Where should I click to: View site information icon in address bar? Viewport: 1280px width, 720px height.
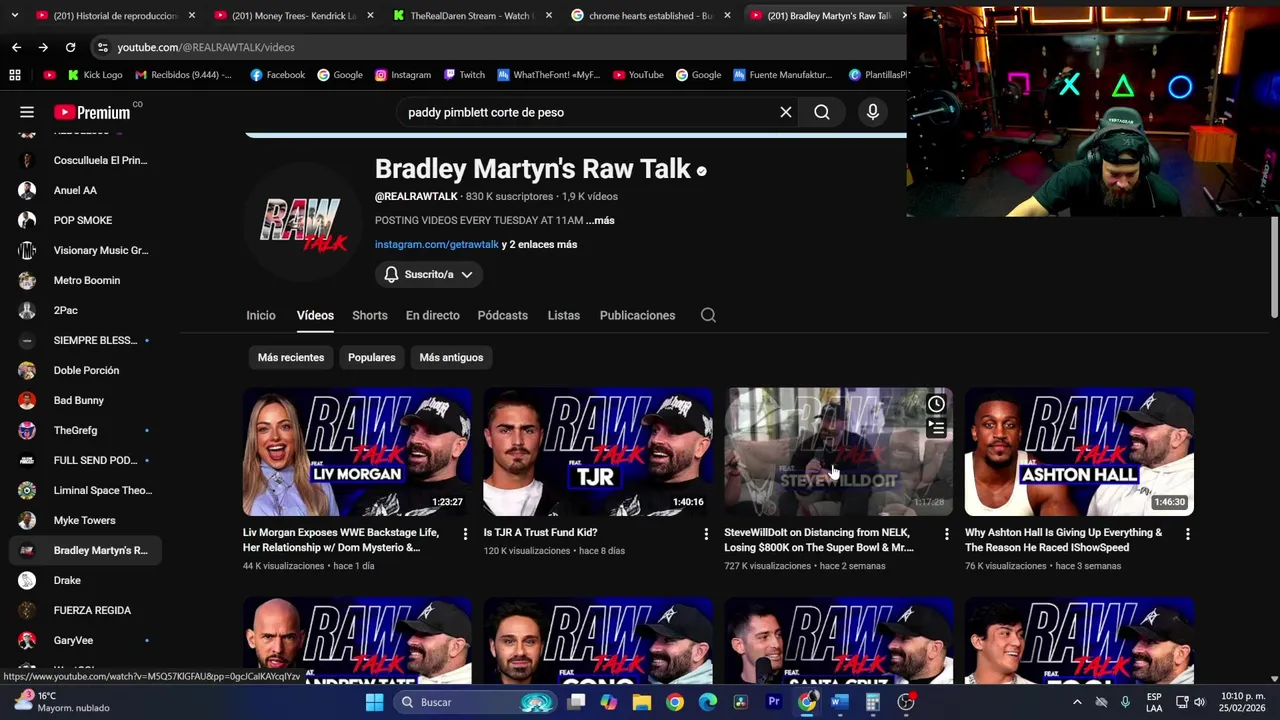[x=102, y=47]
